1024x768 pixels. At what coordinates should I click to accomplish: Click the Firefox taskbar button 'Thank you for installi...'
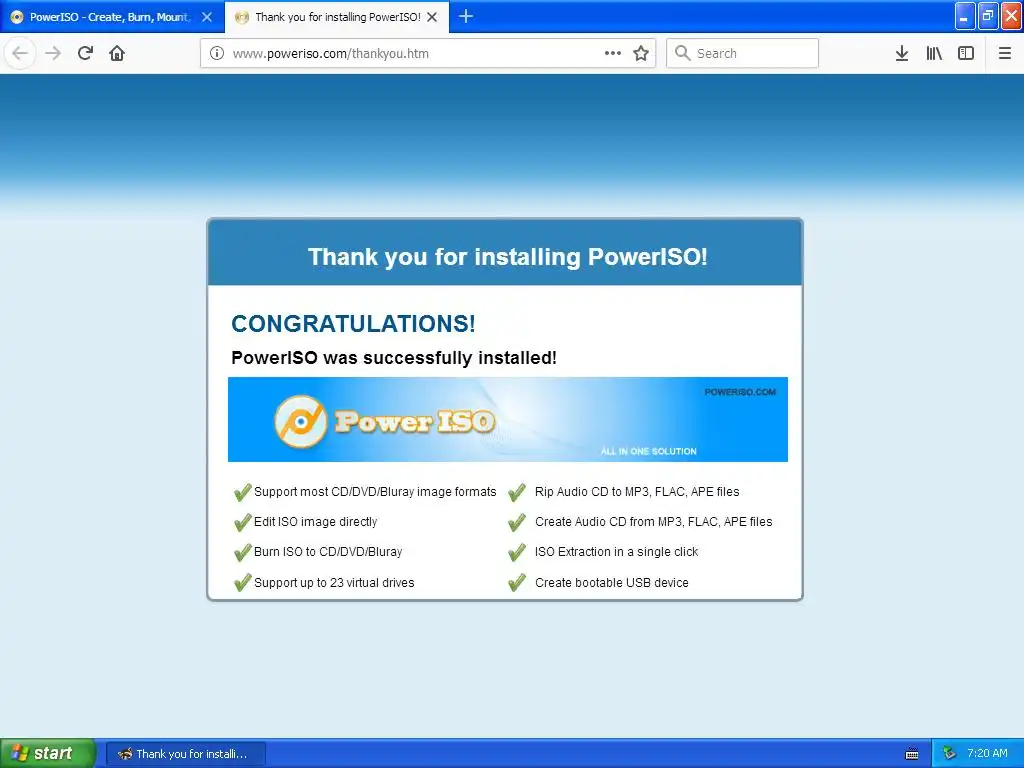coord(185,754)
